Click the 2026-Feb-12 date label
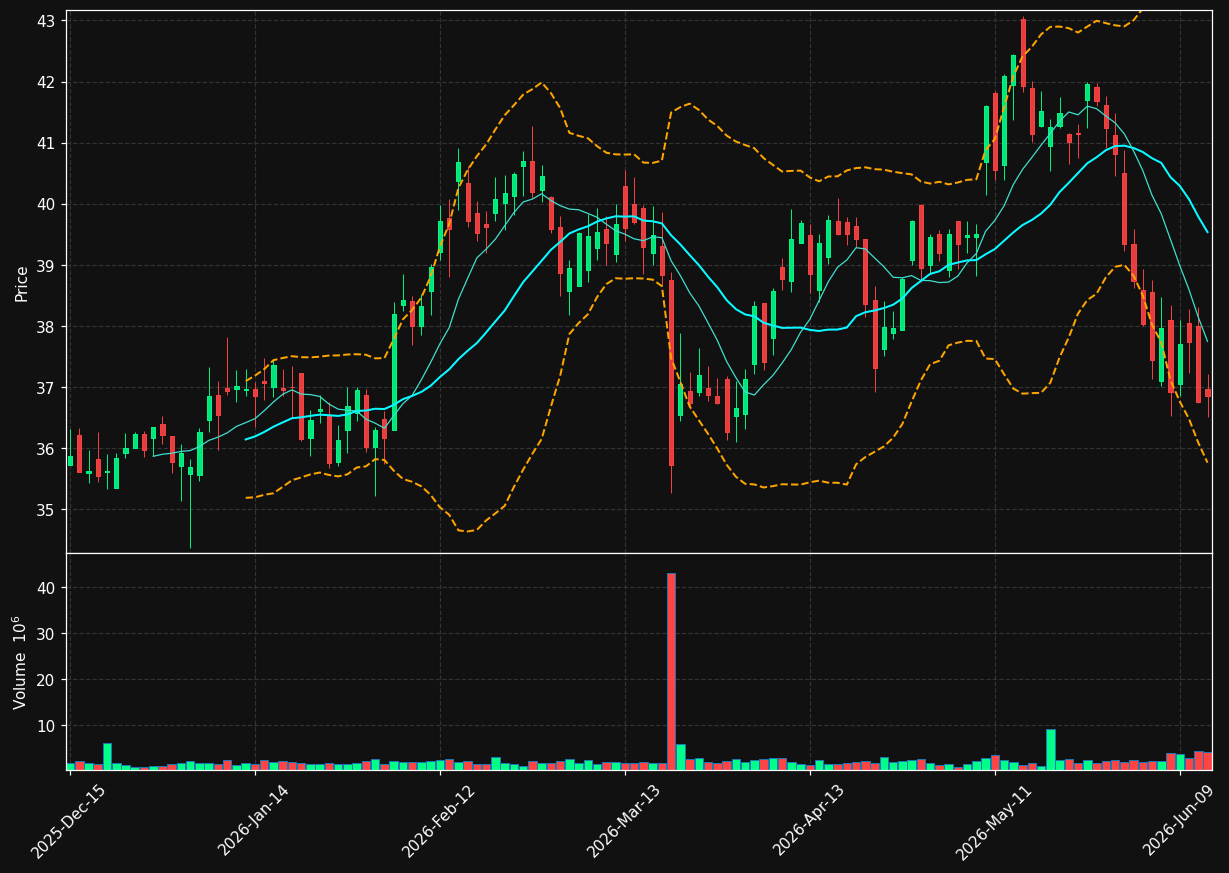The width and height of the screenshot is (1229, 873). 438,821
